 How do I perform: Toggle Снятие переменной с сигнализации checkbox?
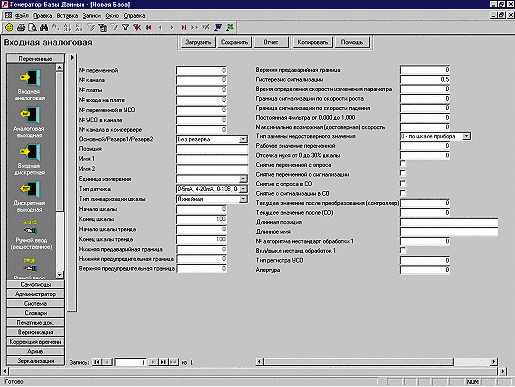(403, 173)
